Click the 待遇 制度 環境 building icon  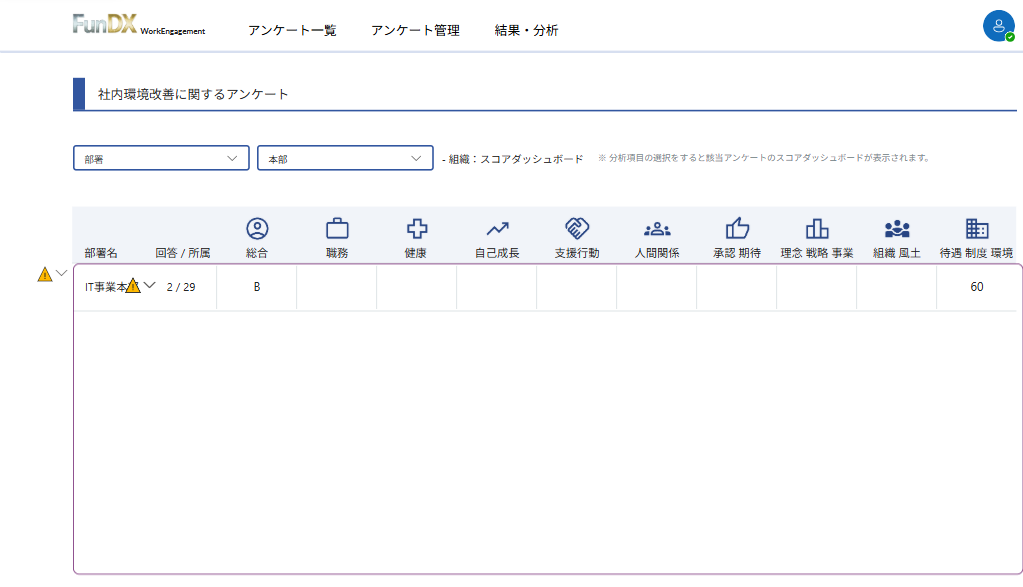click(977, 228)
